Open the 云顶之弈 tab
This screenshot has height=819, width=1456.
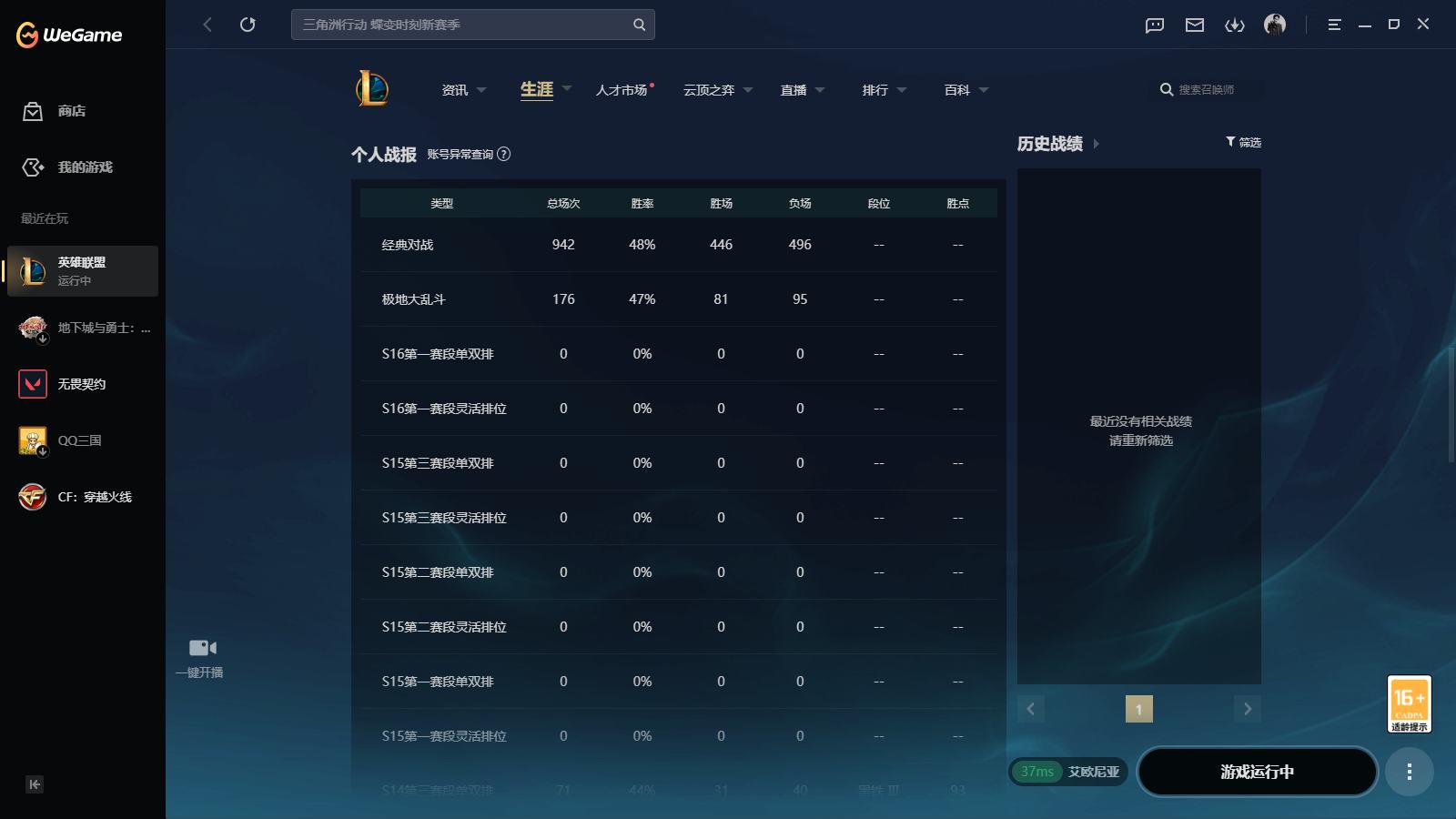click(x=709, y=90)
